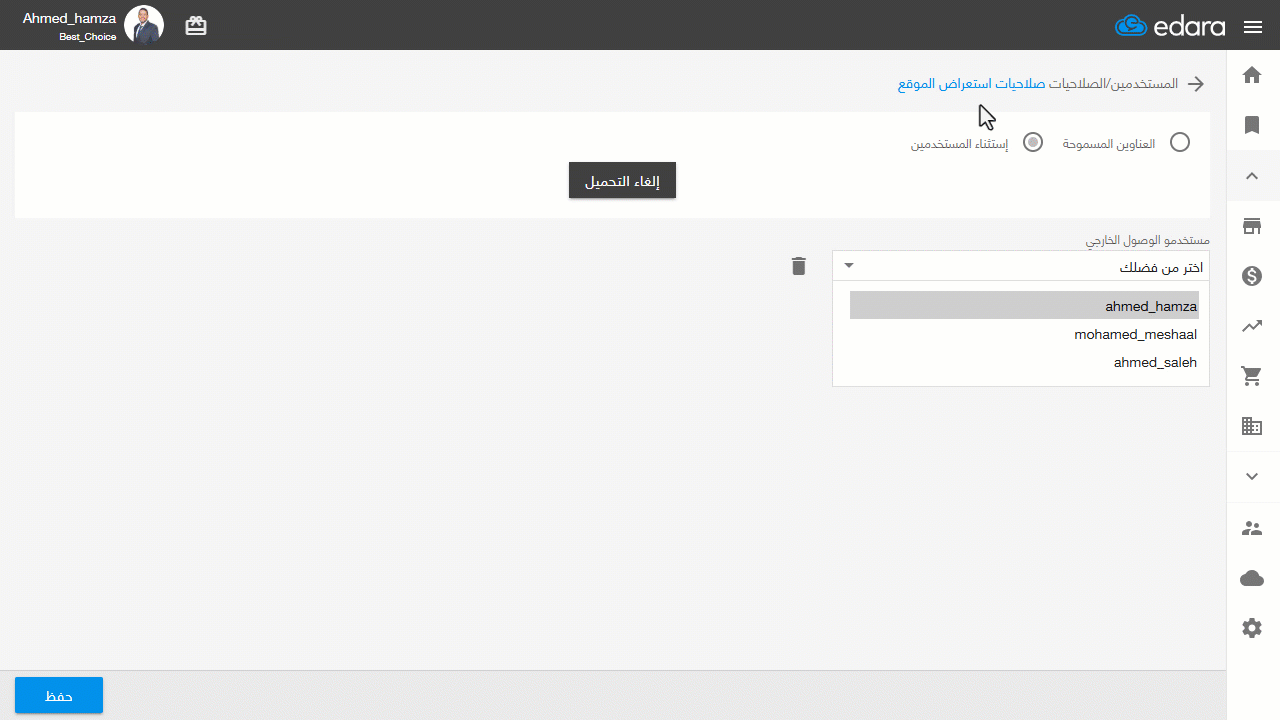
Task: Click the Ahmed_hamza username in header
Action: [69, 18]
